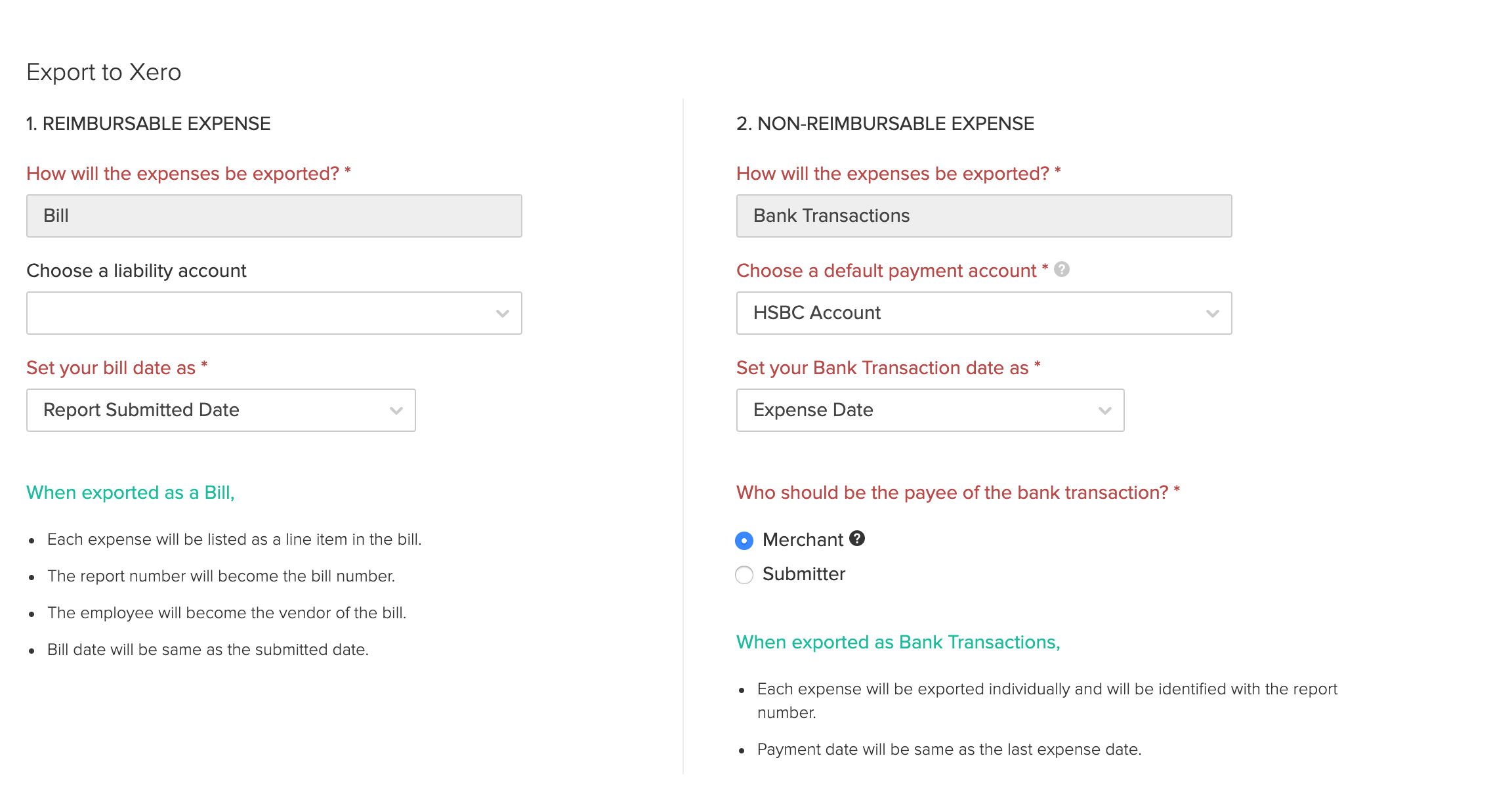Click the Expense Date chevron arrow
This screenshot has height=802, width=1512.
point(1104,410)
